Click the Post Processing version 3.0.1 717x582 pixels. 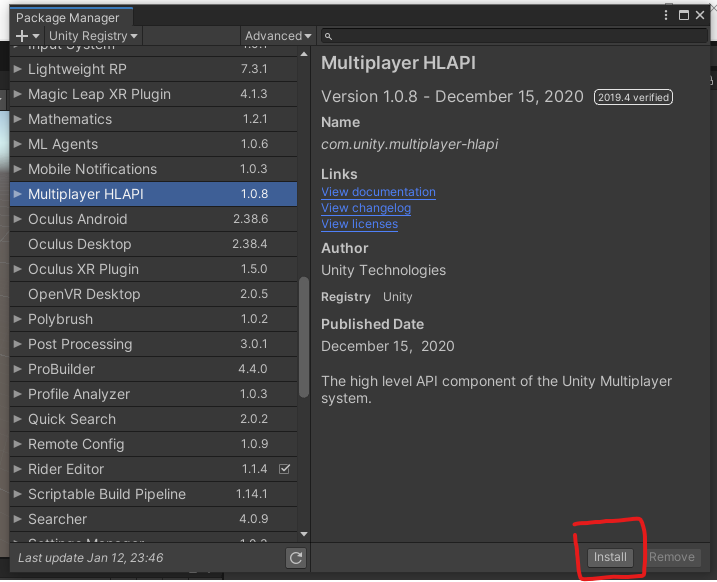254,344
